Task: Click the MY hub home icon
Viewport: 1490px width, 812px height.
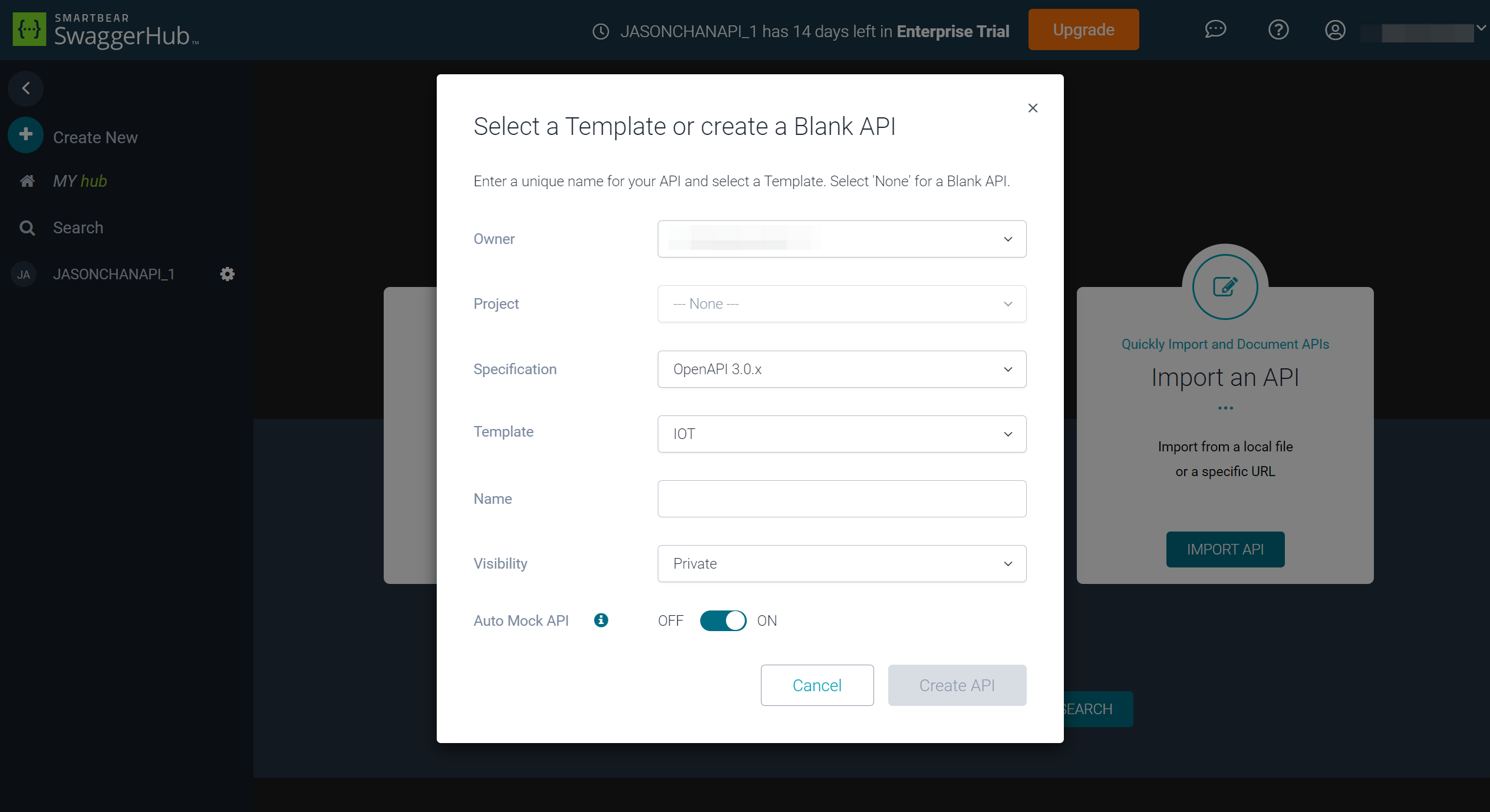Action: coord(27,181)
